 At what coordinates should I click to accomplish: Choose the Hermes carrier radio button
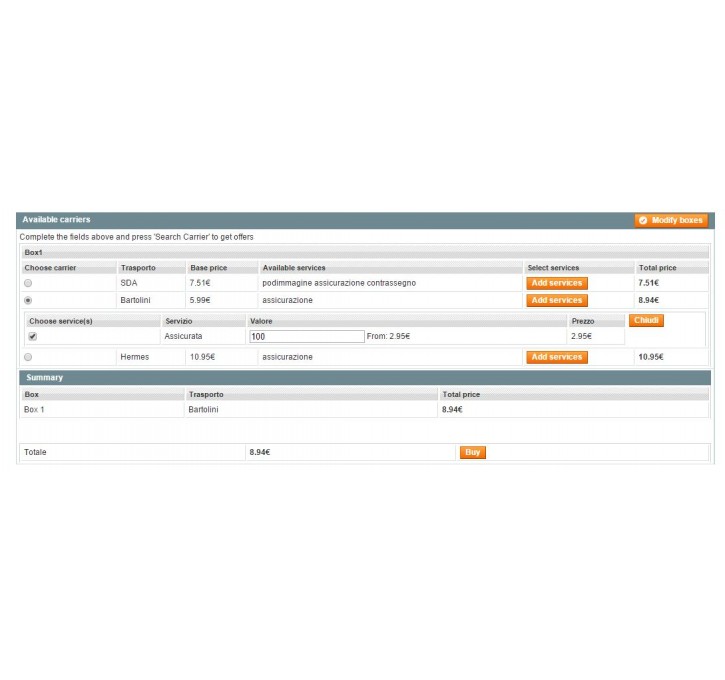click(x=28, y=357)
